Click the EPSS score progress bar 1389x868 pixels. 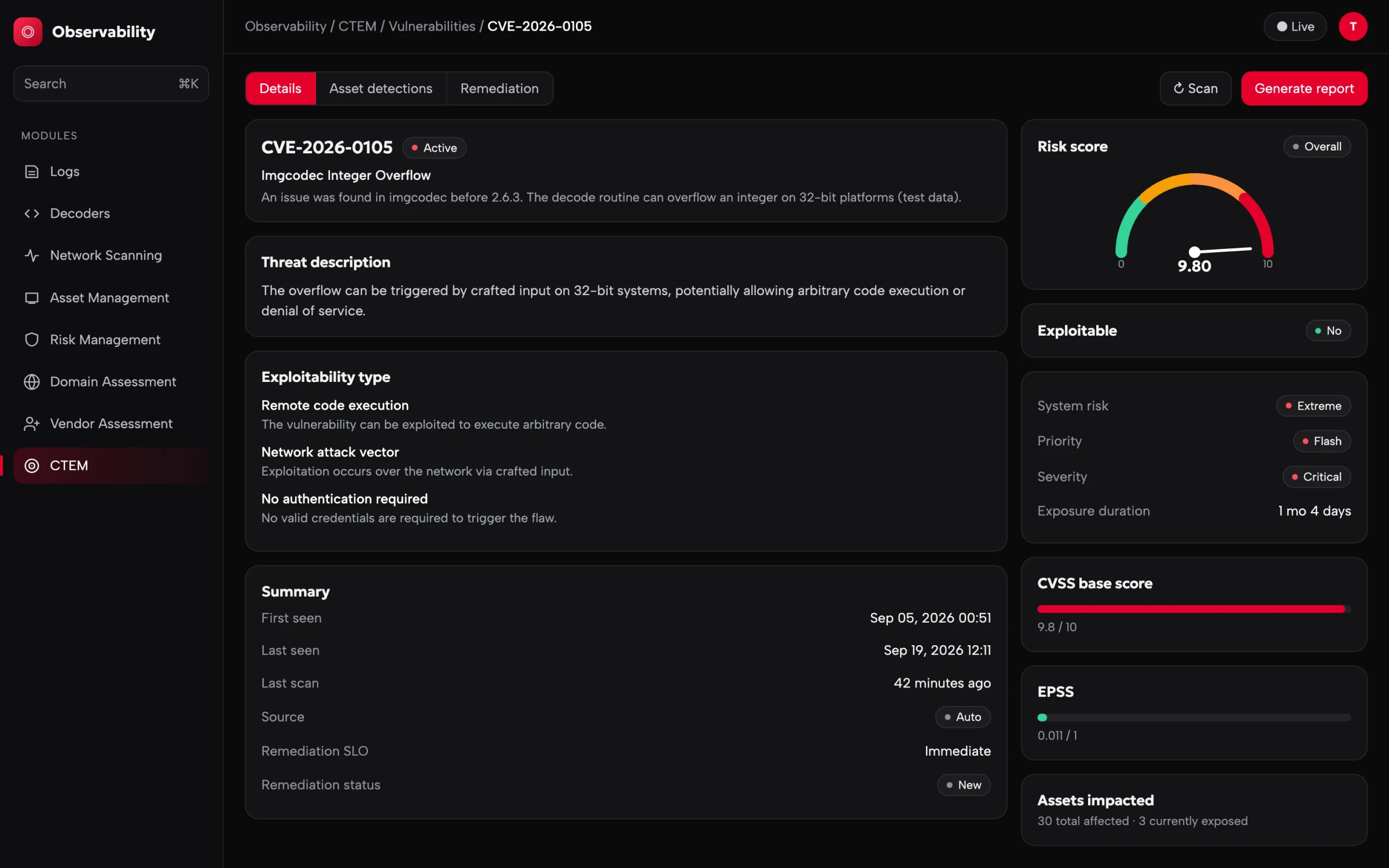coord(1194,718)
